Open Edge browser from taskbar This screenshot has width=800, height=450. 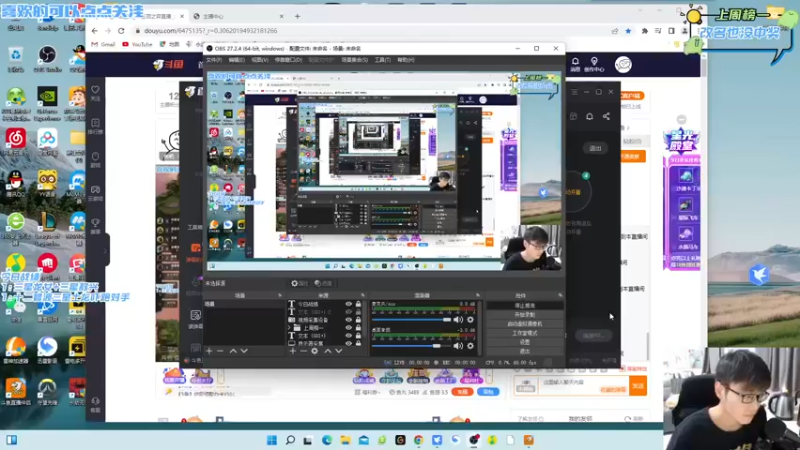pyautogui.click(x=327, y=440)
